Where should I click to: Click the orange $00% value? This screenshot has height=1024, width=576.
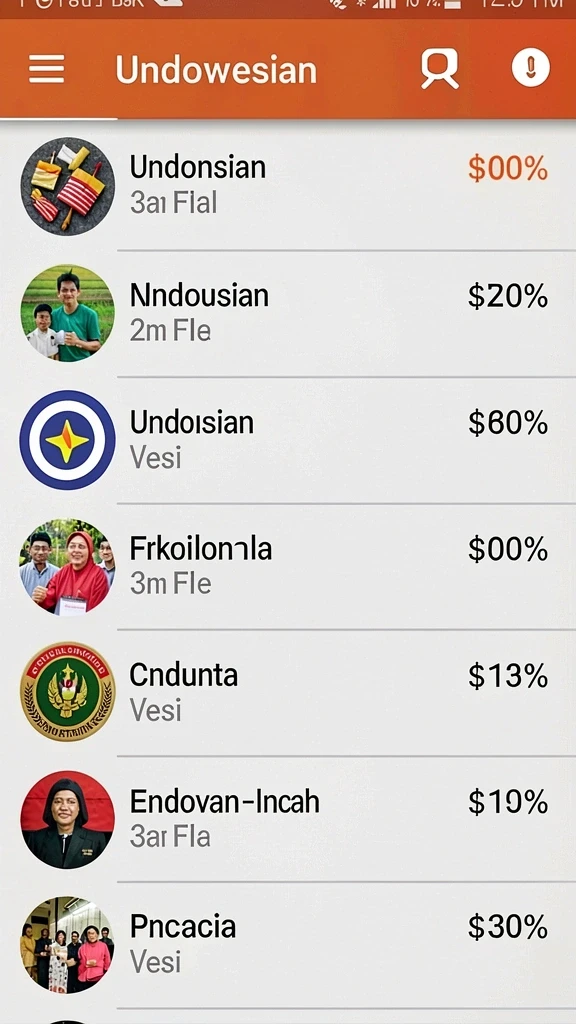click(x=508, y=169)
